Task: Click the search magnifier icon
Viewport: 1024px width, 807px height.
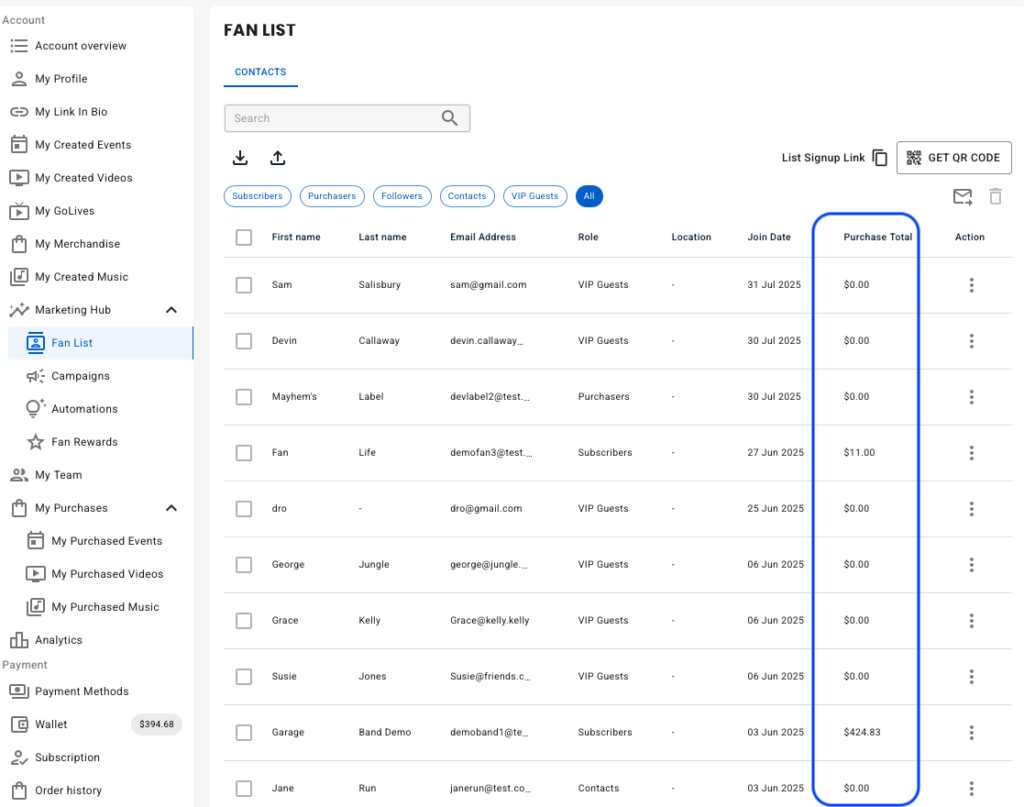Action: coord(450,118)
